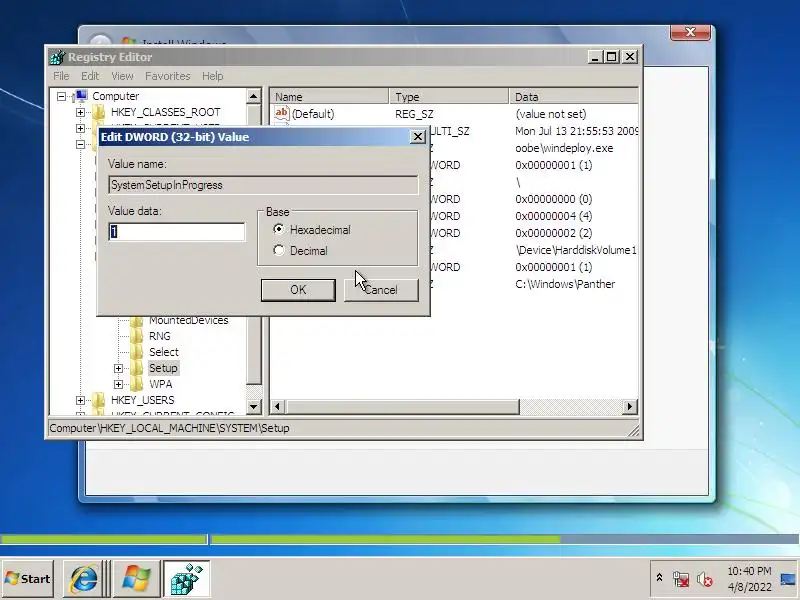800x600 pixels.
Task: Click the show desktop tray icon
Action: tap(788, 579)
